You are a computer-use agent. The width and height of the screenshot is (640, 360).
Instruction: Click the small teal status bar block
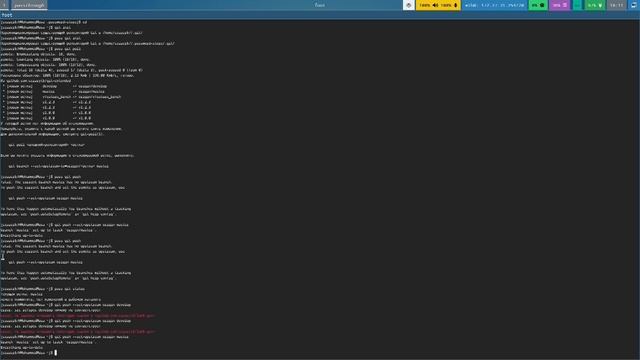pos(577,5)
